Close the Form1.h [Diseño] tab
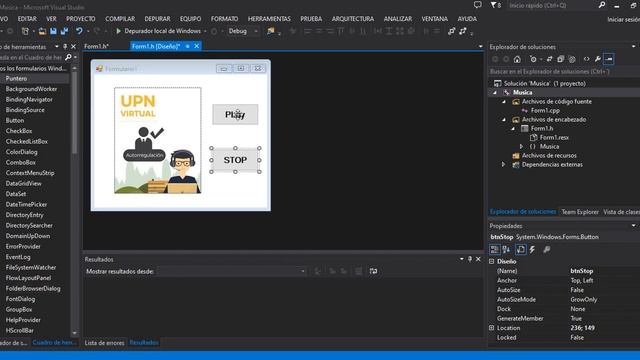The height and width of the screenshot is (360, 640). coord(197,47)
